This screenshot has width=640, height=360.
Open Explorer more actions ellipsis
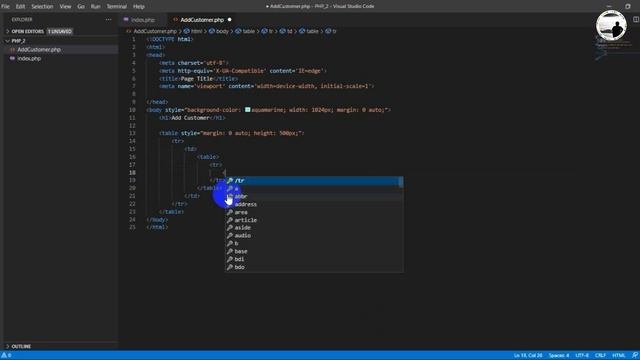(108, 20)
